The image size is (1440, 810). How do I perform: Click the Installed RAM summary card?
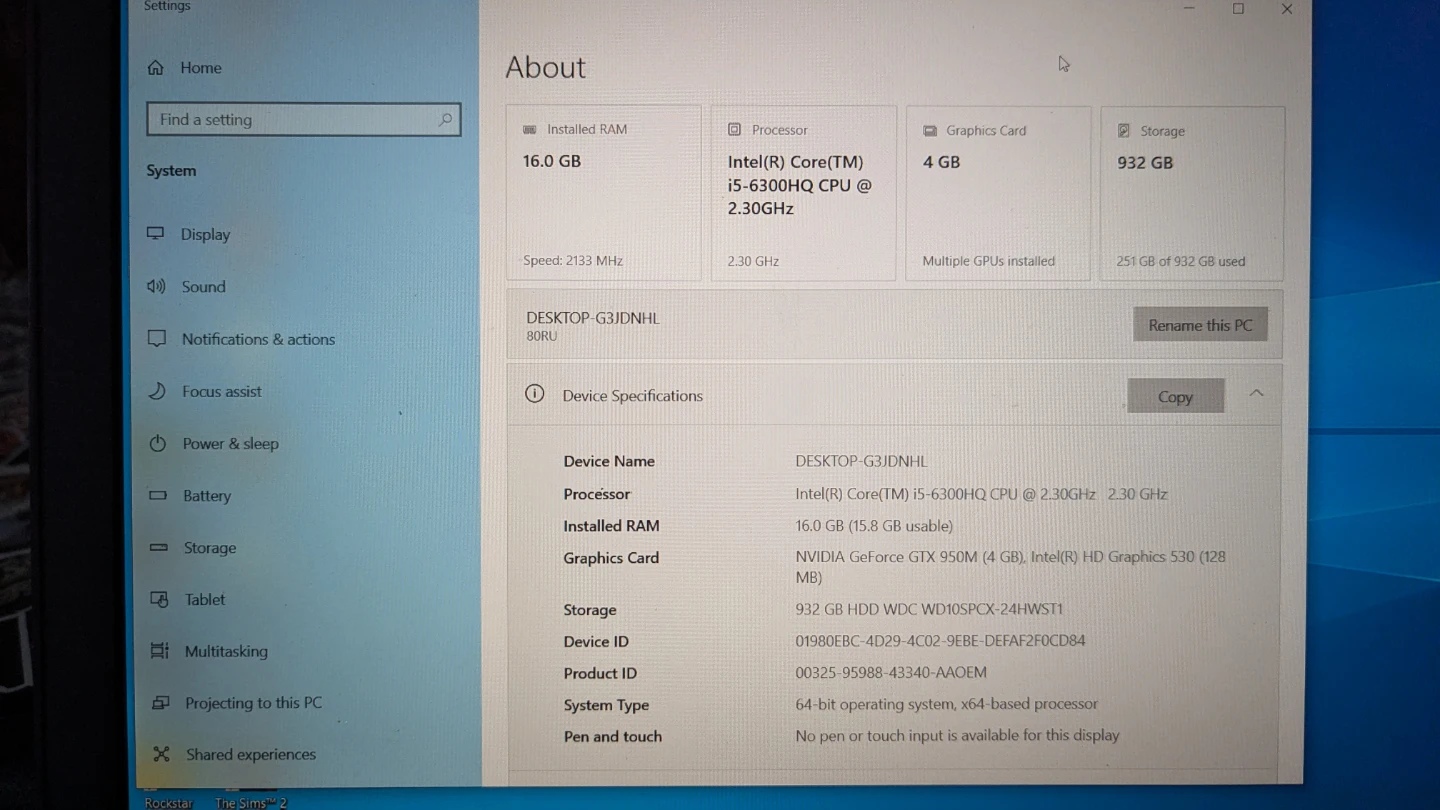603,194
